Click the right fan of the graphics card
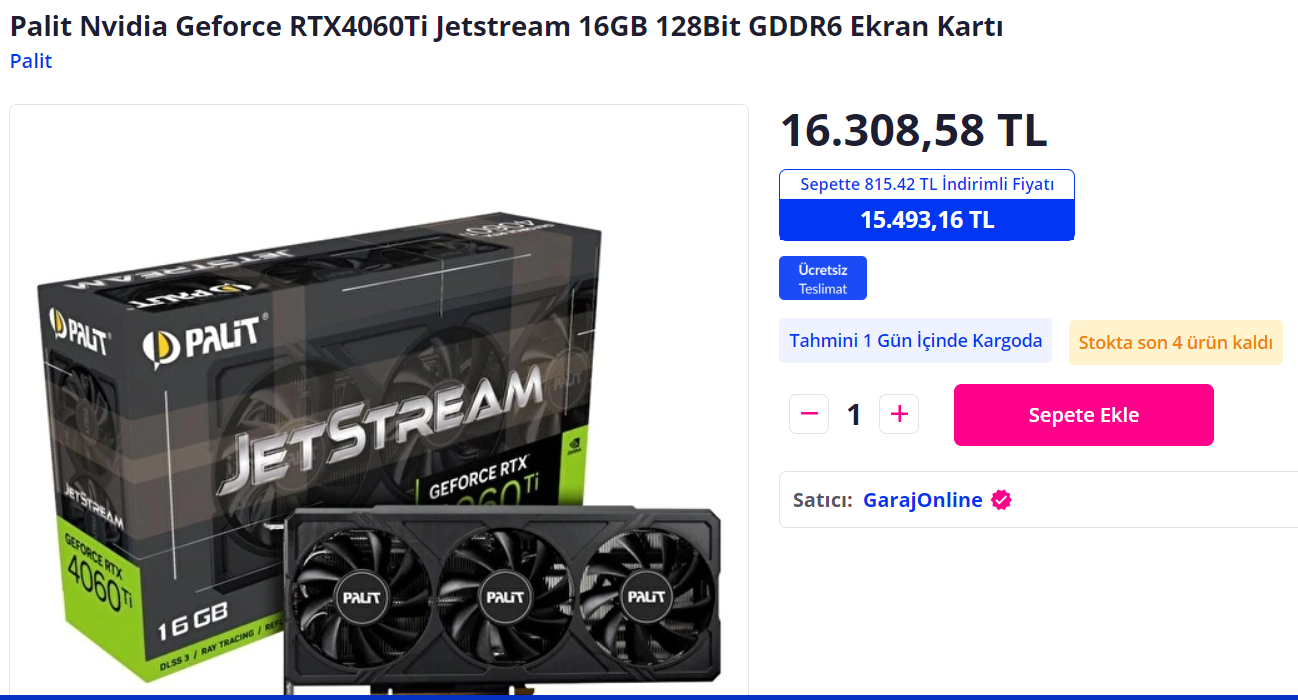The width and height of the screenshot is (1298, 700). tap(644, 596)
